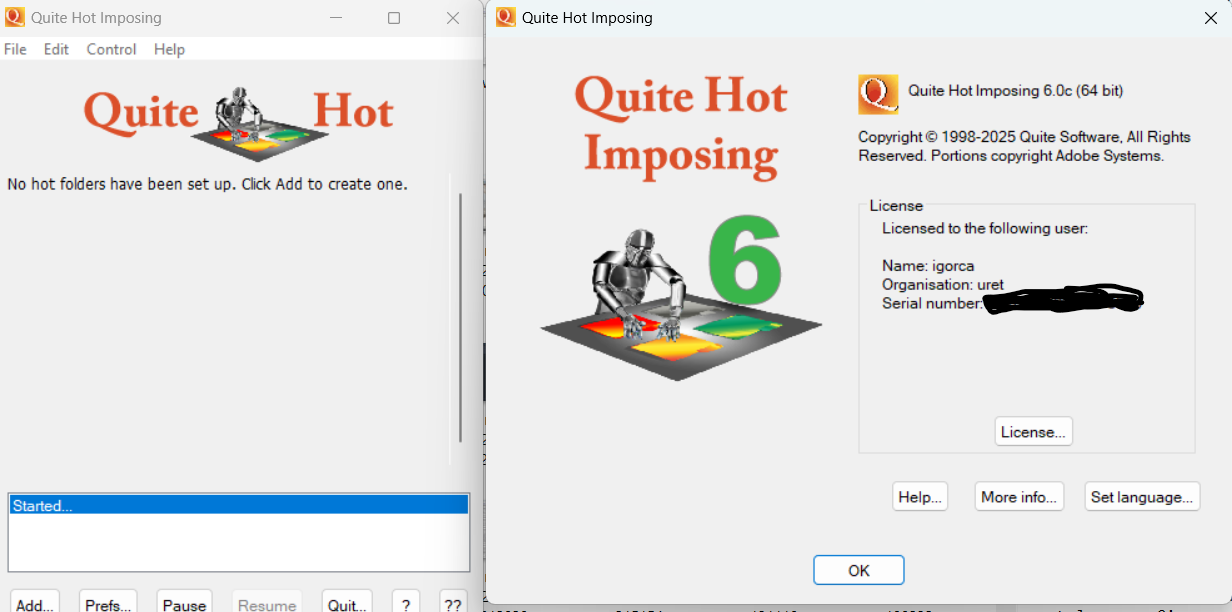Screen dimensions: 1232x612
Task: Click the double question mark button
Action: click(453, 602)
